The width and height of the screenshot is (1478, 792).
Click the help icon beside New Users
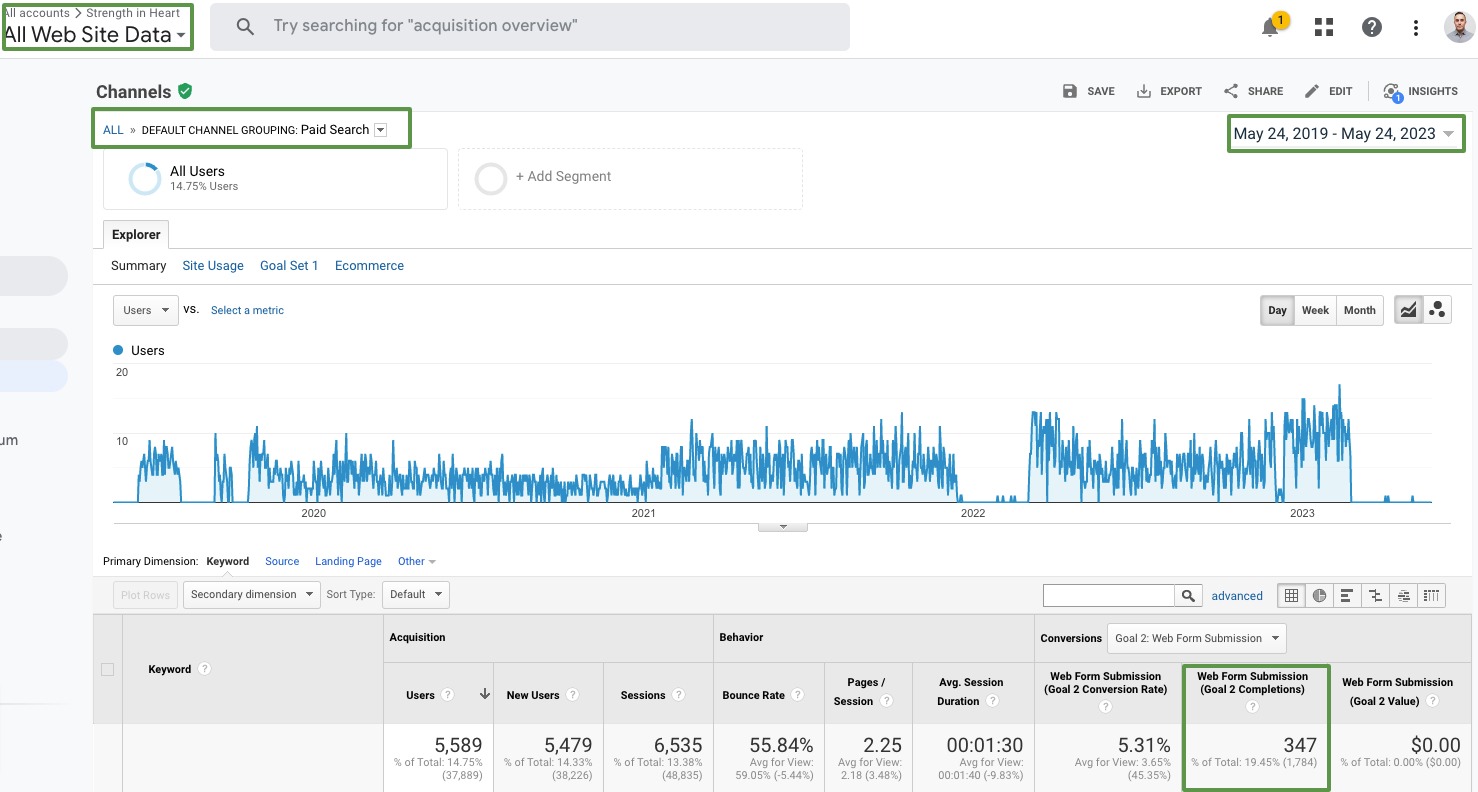573,695
